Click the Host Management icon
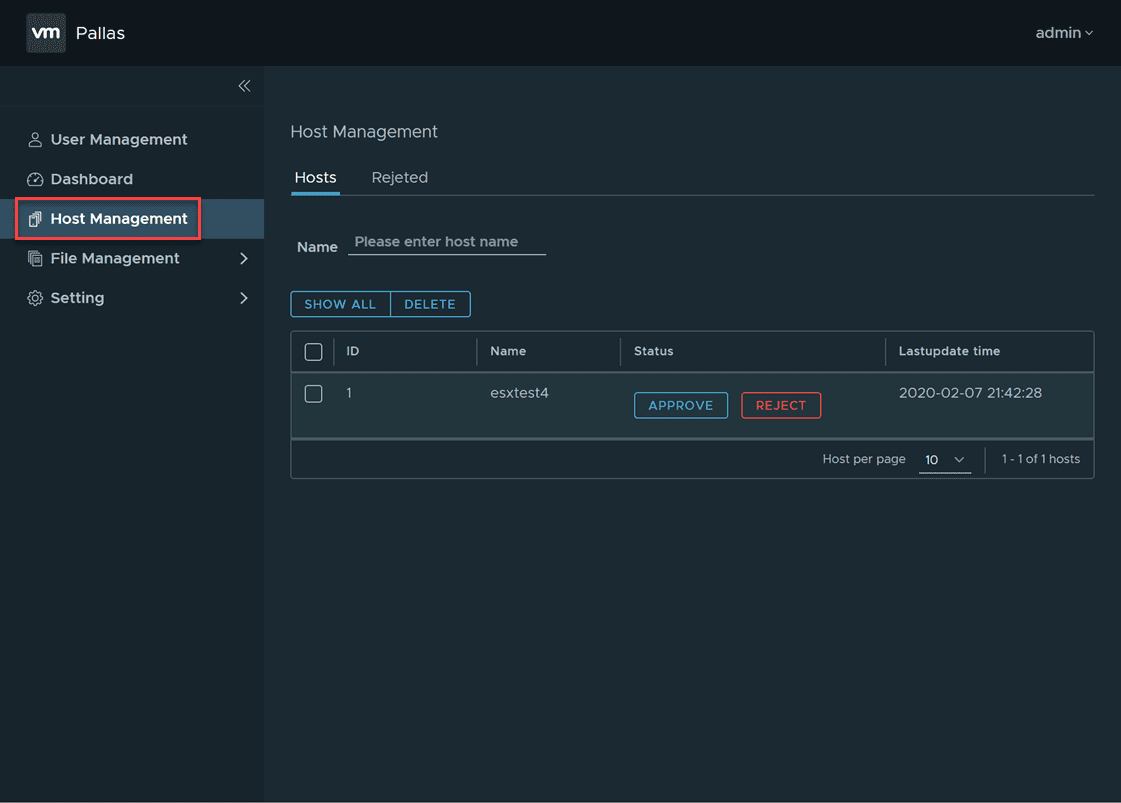Image resolution: width=1121 pixels, height=803 pixels. [35, 219]
